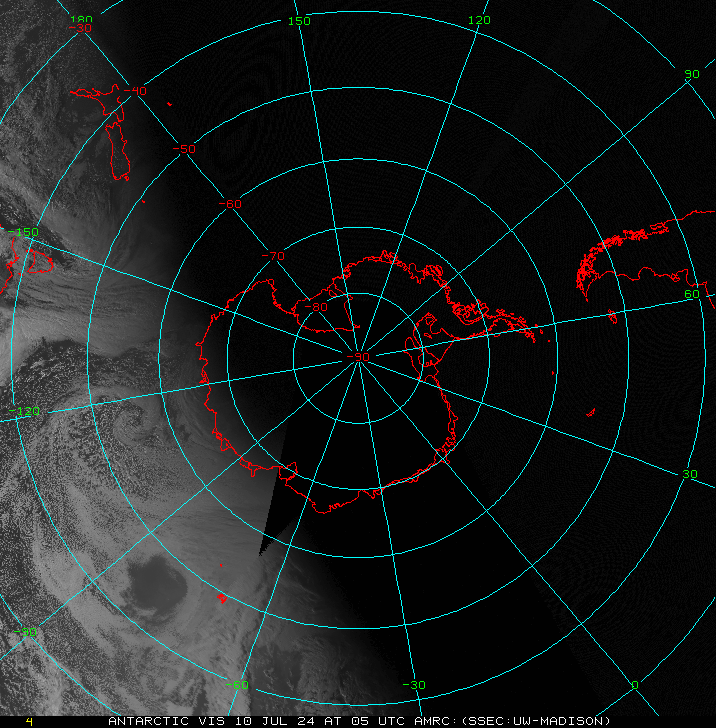Select the green -30 longitude label at bottom
The height and width of the screenshot is (728, 716).
[x=414, y=685]
